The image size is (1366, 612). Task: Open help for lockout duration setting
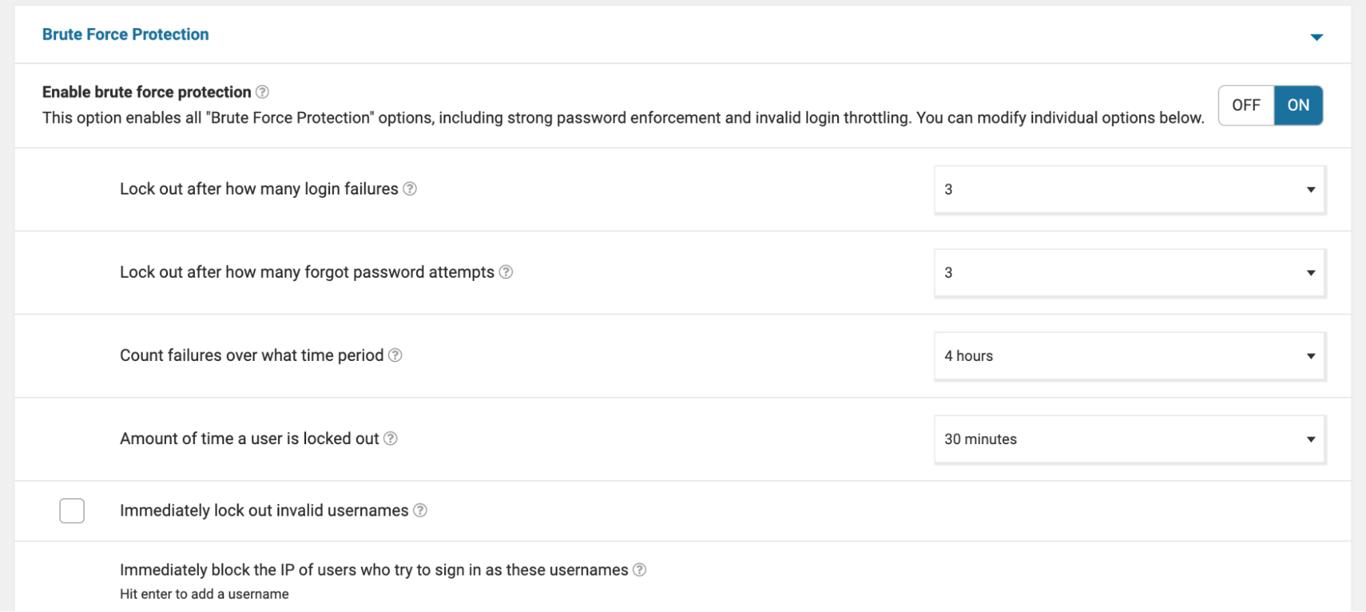390,438
